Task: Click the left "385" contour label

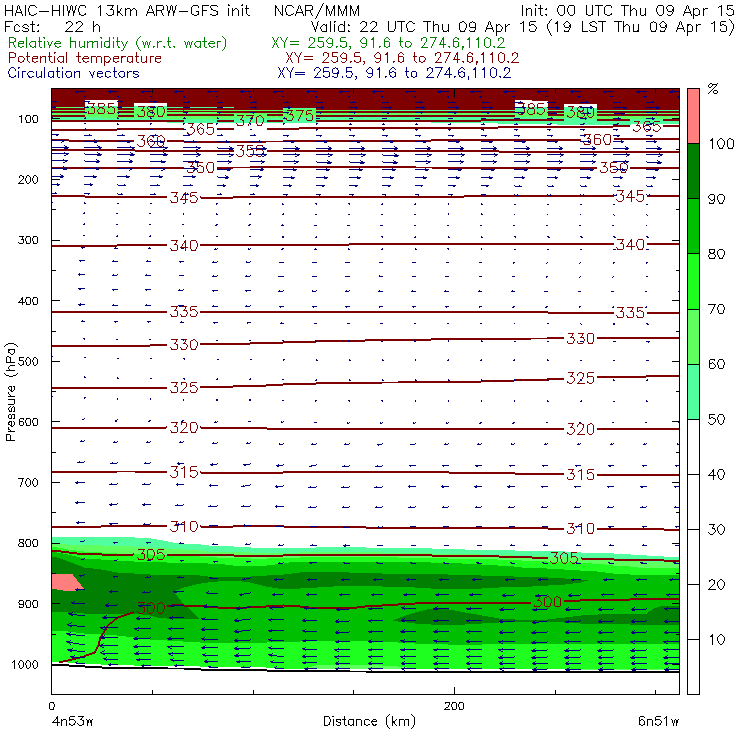Action: 101,109
